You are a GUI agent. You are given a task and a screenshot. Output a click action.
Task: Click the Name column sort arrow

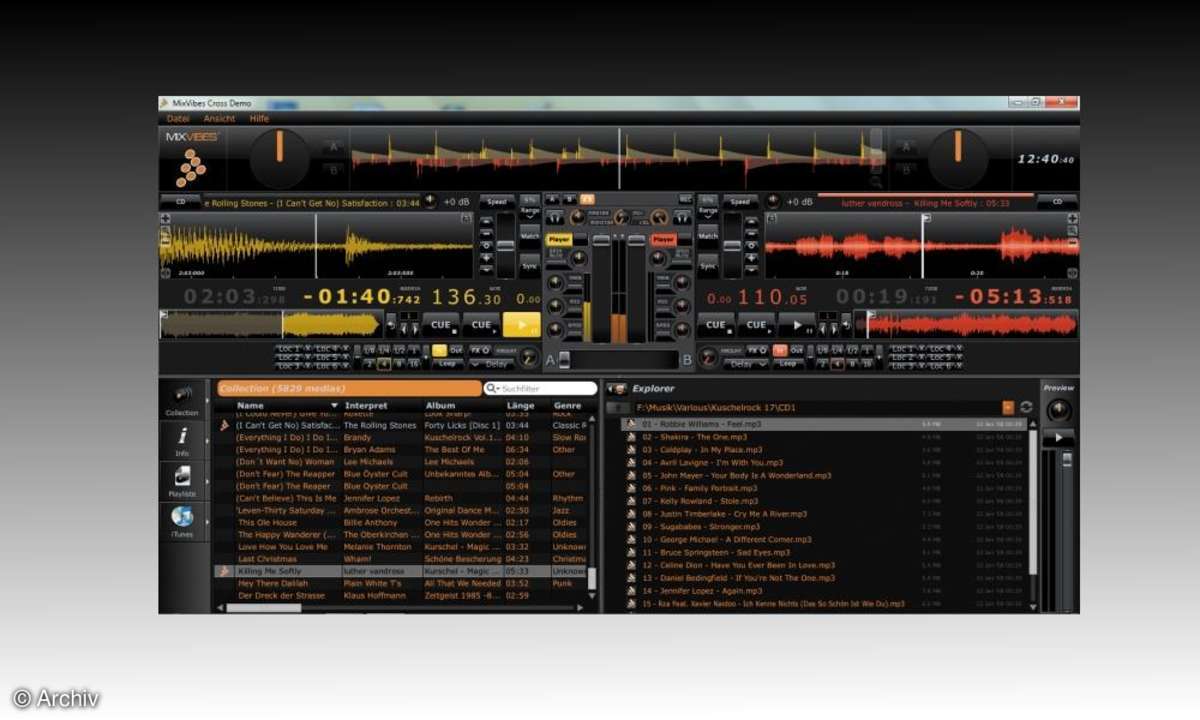[334, 406]
